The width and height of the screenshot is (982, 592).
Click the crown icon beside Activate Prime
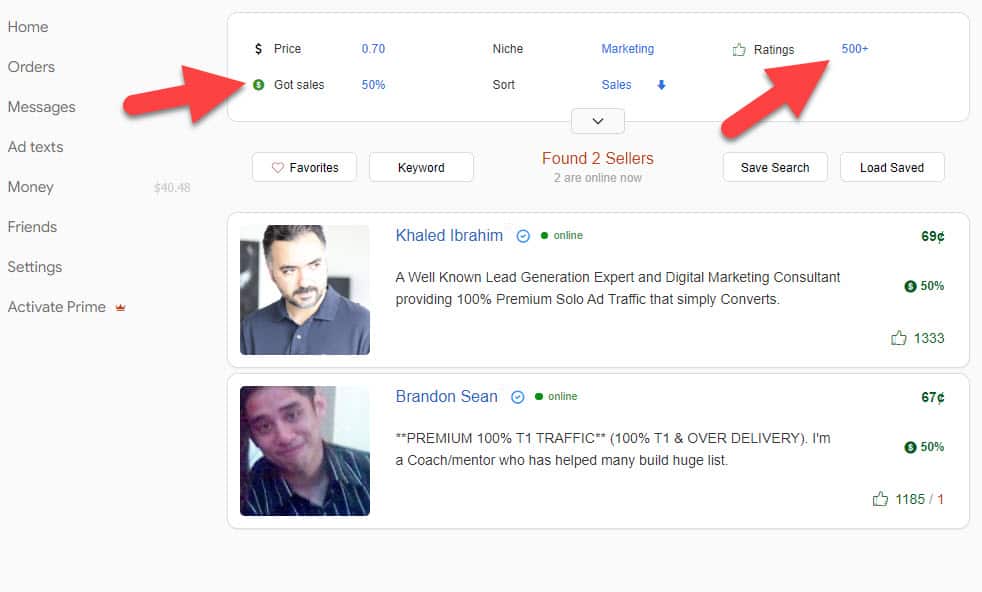pos(120,308)
